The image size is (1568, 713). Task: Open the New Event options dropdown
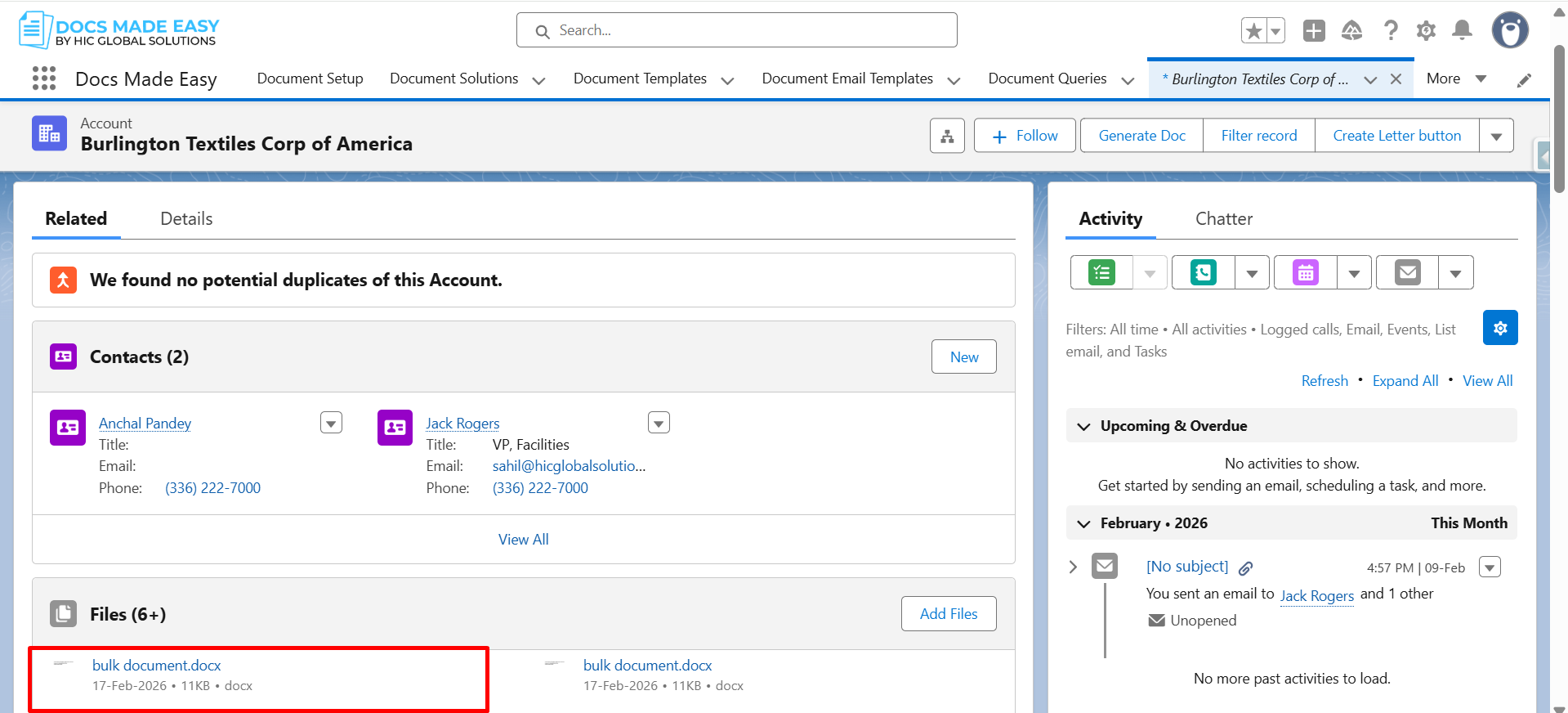1354,272
